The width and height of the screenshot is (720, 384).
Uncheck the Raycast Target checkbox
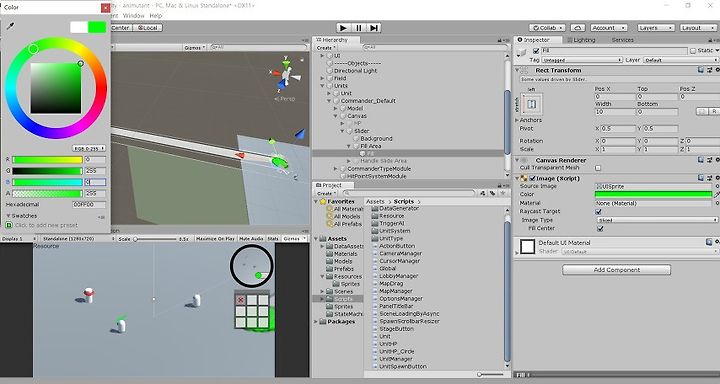[598, 212]
